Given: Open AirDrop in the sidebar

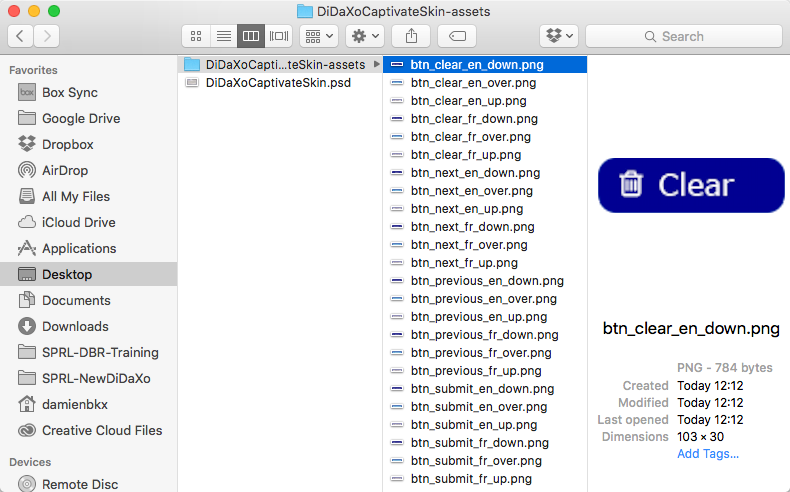Looking at the screenshot, I should point(64,170).
